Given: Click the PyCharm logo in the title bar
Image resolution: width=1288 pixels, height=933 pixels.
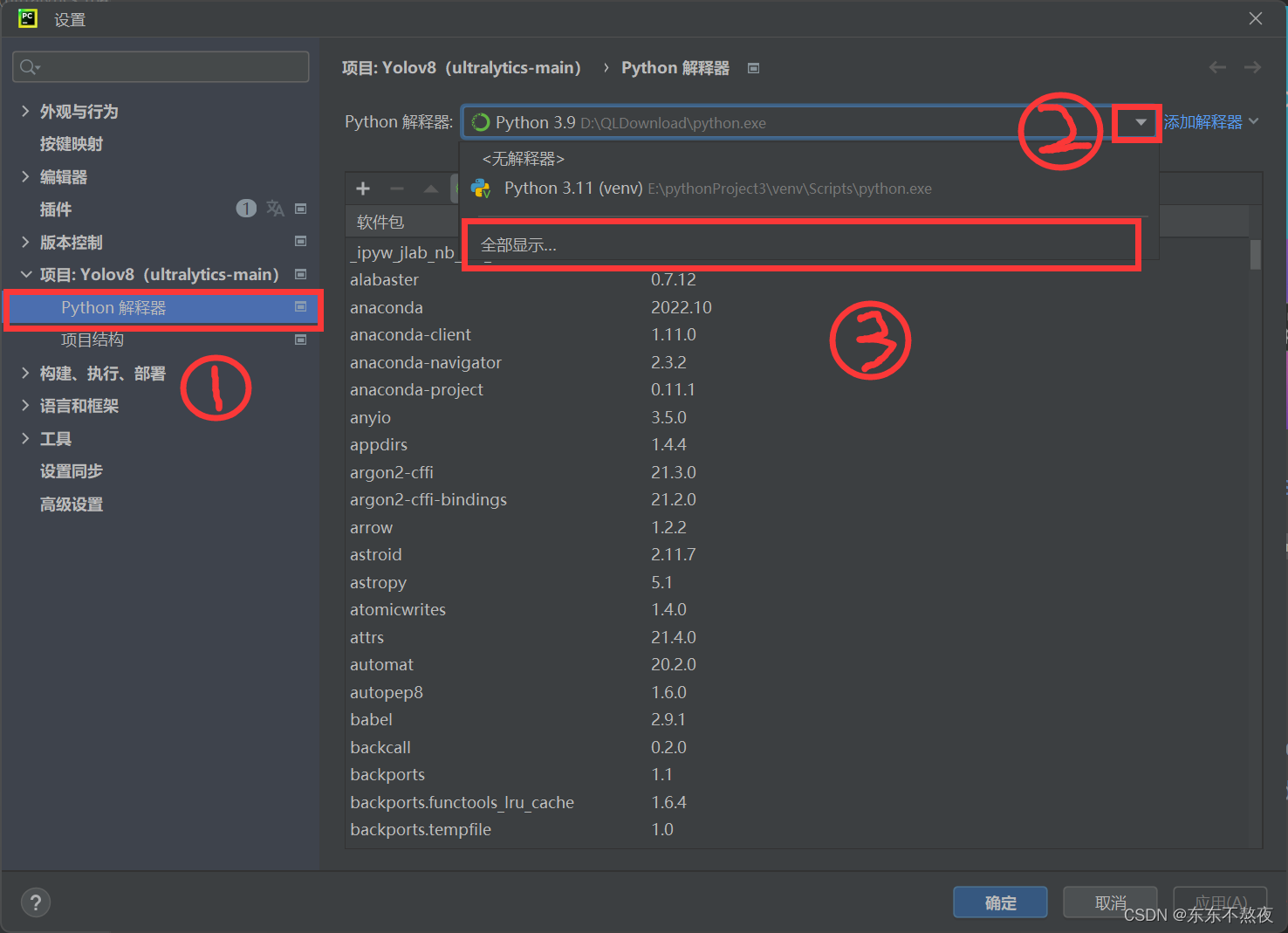Looking at the screenshot, I should tap(28, 18).
